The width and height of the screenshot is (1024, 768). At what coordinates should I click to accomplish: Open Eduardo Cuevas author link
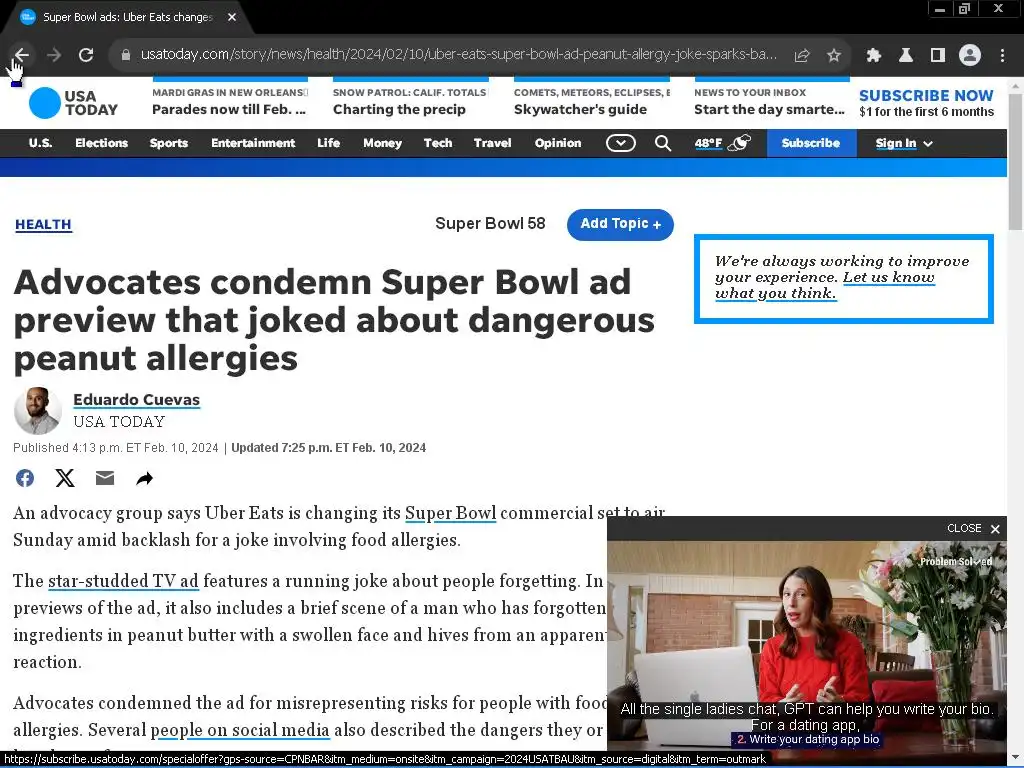136,400
